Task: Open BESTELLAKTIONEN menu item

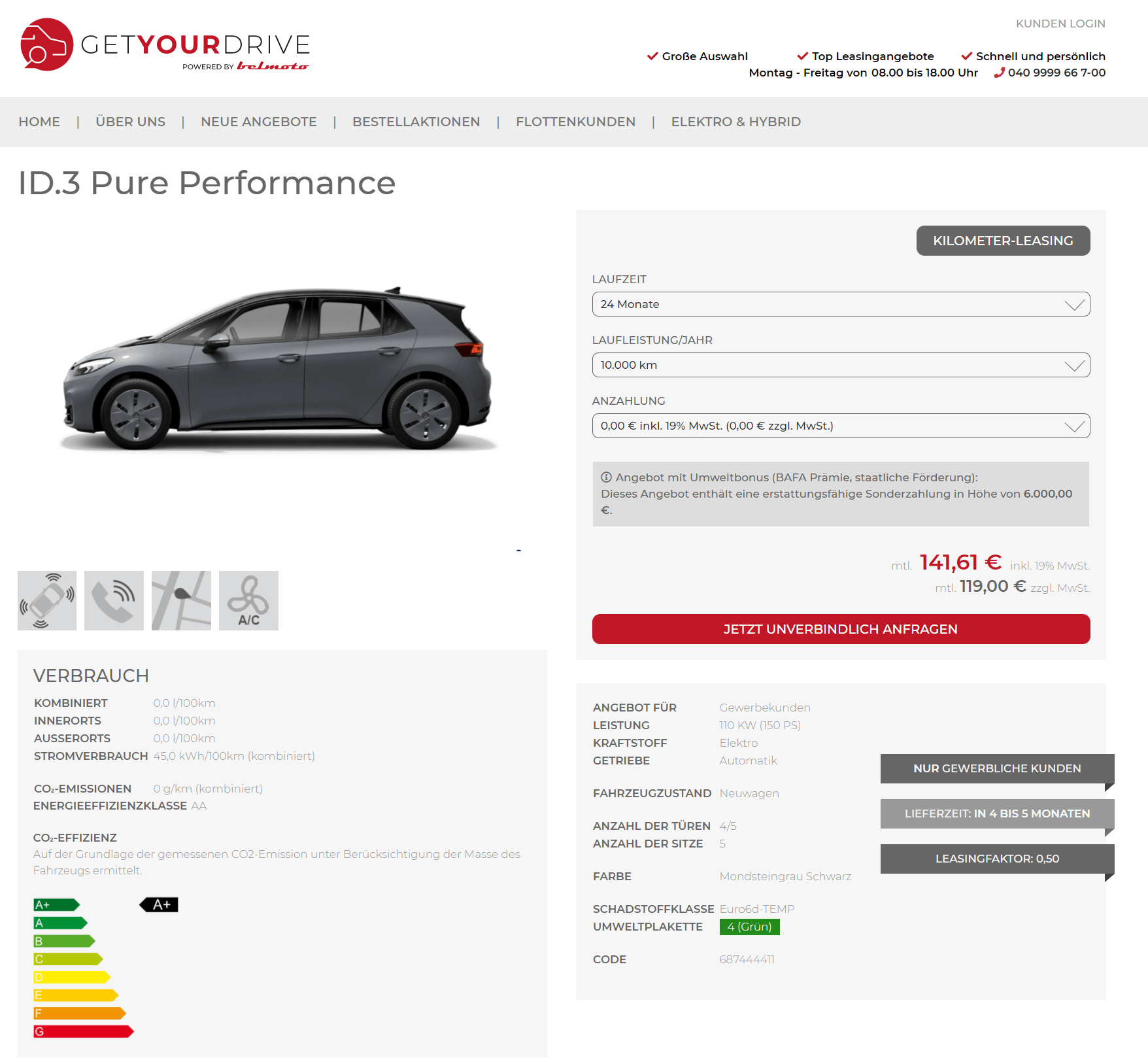Action: [x=416, y=122]
